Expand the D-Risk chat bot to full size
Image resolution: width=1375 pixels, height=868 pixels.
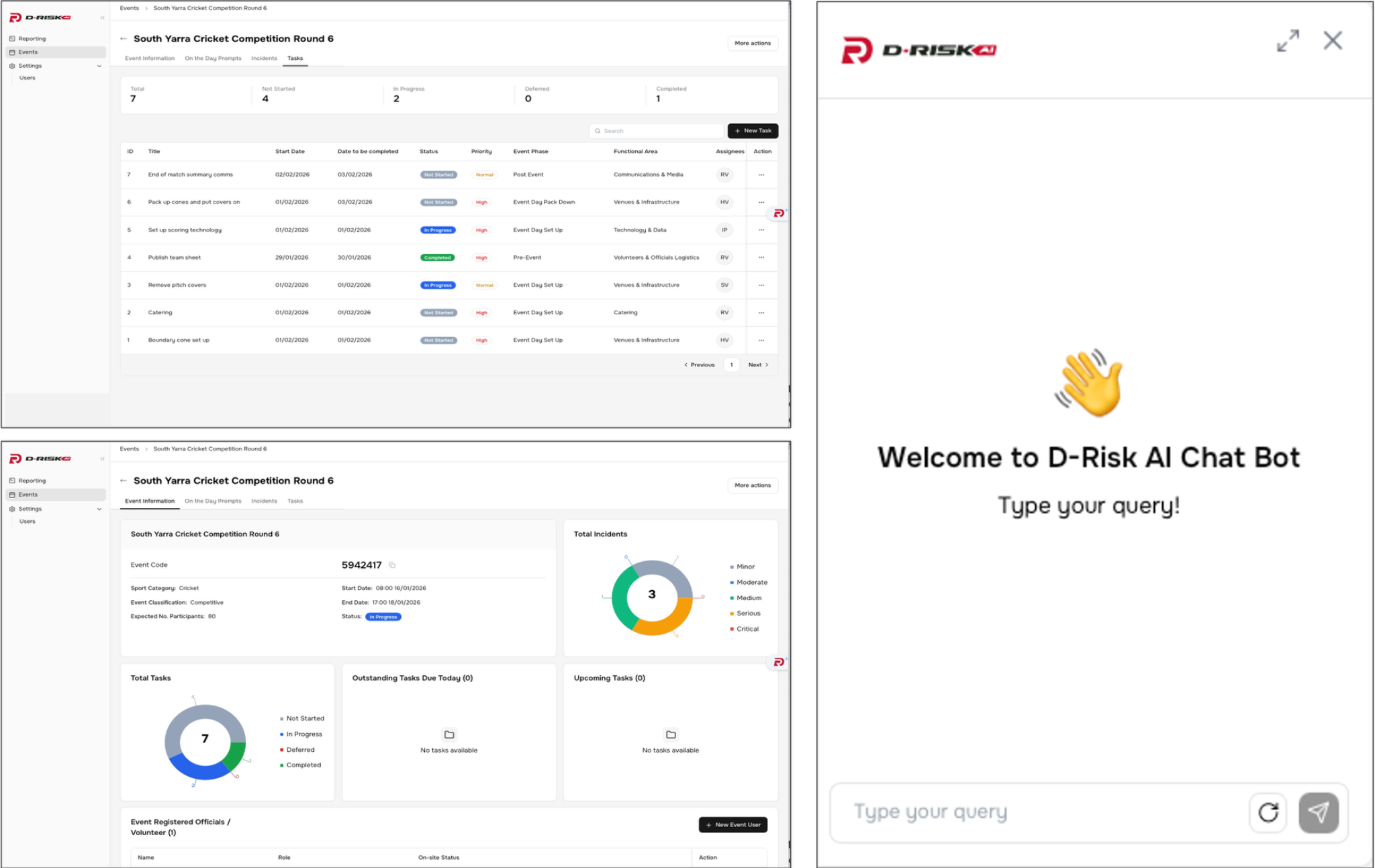point(1288,40)
